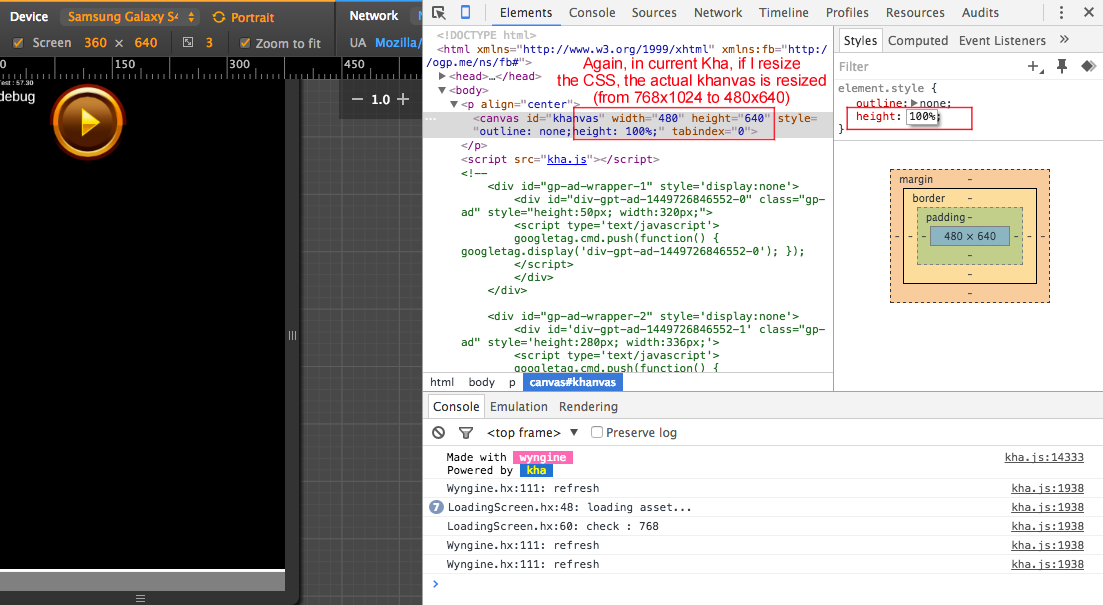Image resolution: width=1103 pixels, height=605 pixels.
Task: Select the html breadcrumb
Action: tap(442, 382)
